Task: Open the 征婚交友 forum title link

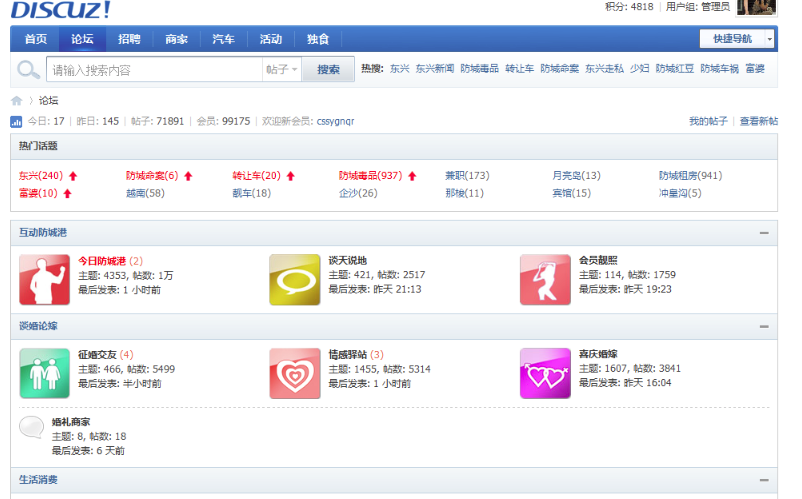Action: (x=97, y=355)
